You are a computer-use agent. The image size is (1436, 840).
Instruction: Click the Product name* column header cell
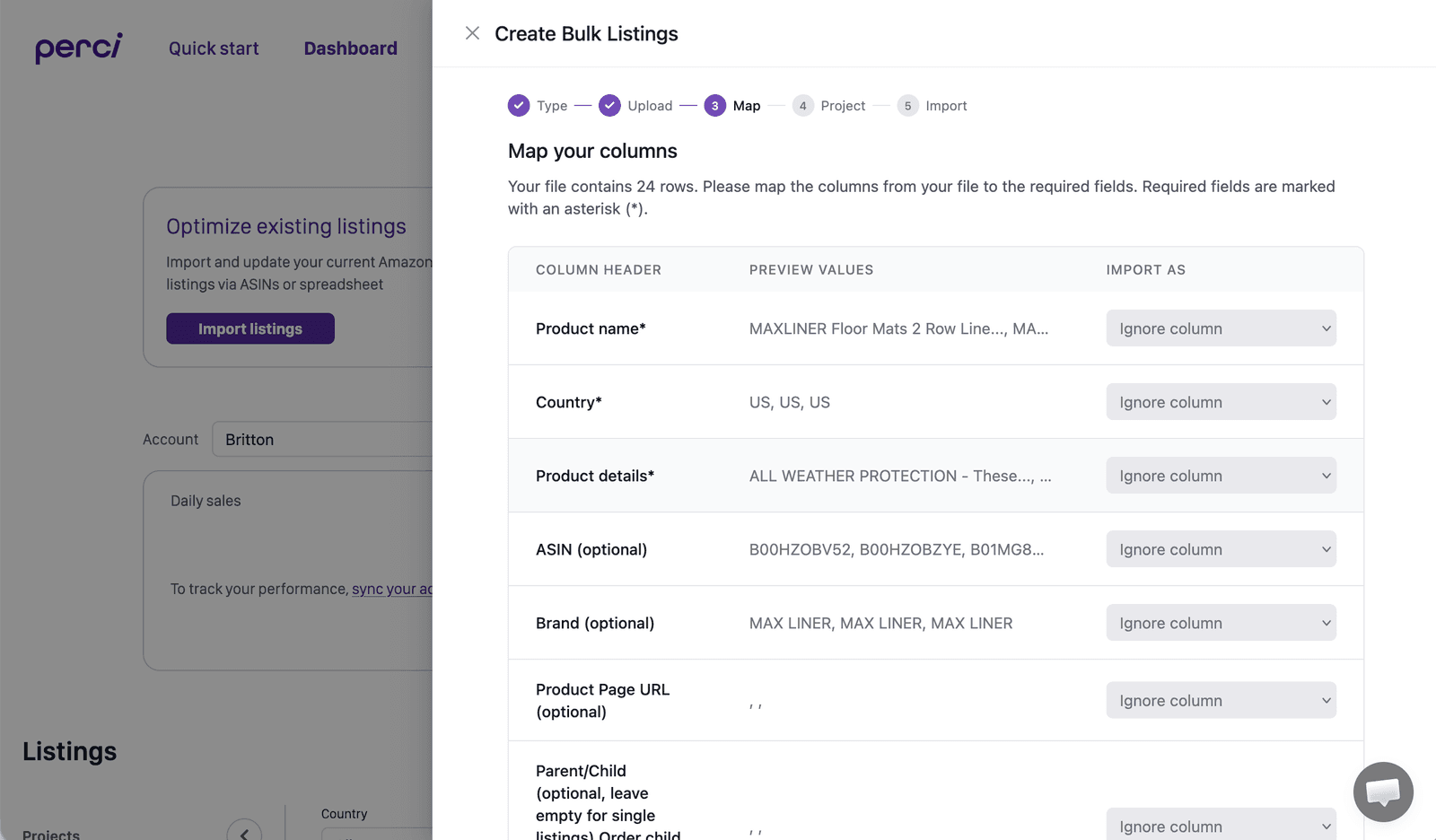click(x=591, y=328)
